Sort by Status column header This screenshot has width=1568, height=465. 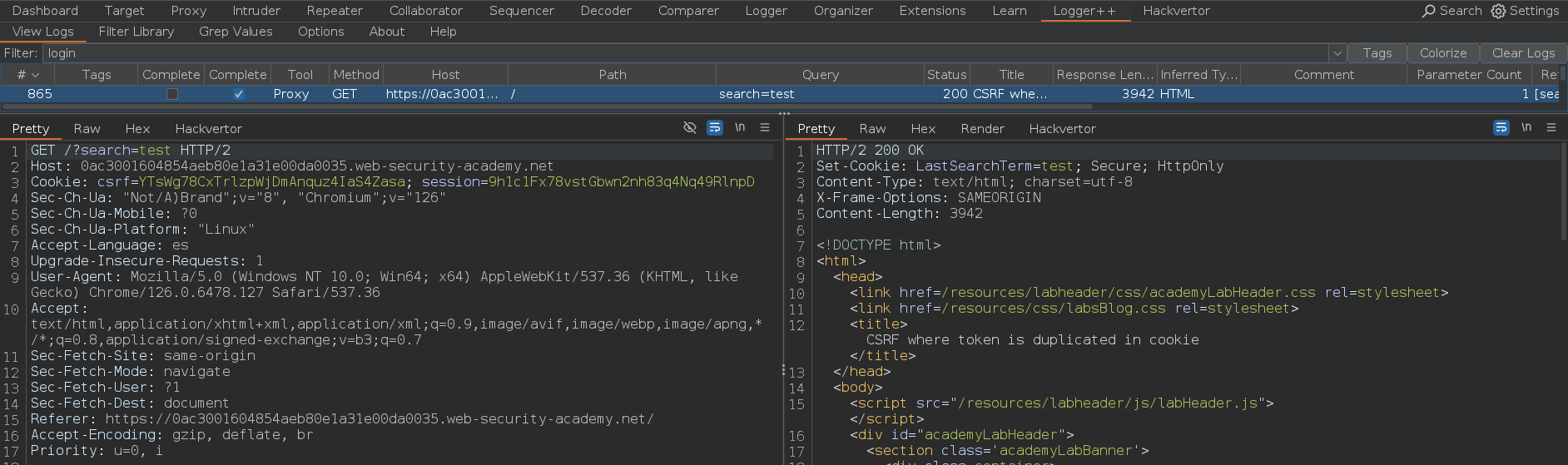(x=946, y=75)
